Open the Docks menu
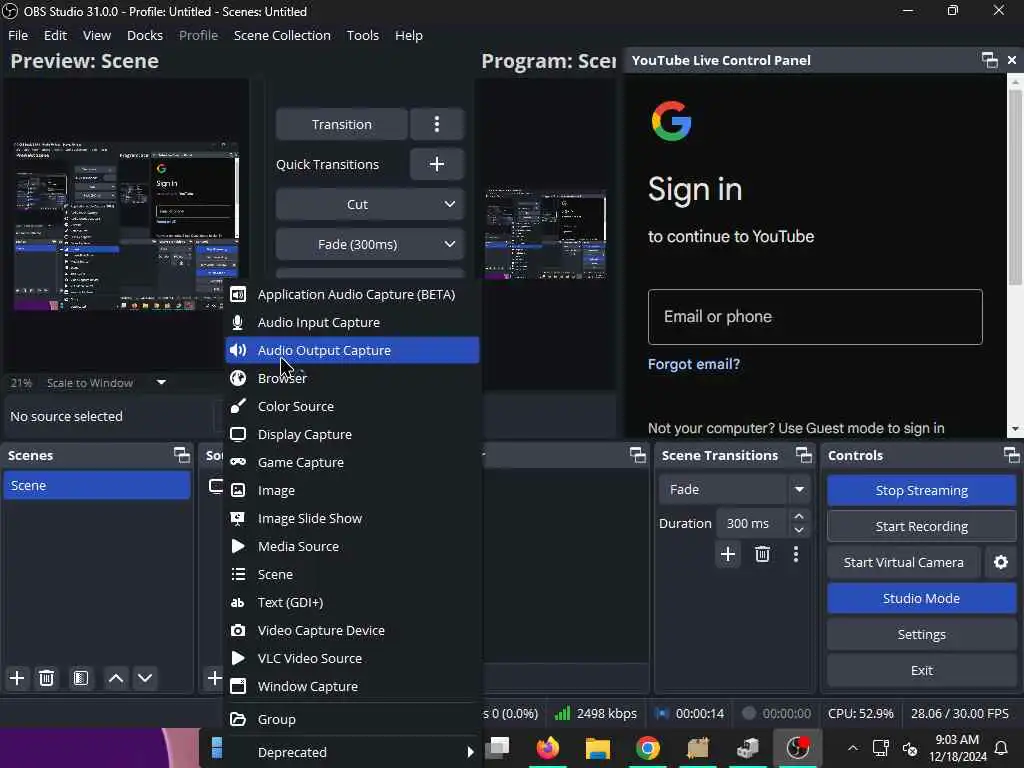The image size is (1024, 768). pos(145,35)
